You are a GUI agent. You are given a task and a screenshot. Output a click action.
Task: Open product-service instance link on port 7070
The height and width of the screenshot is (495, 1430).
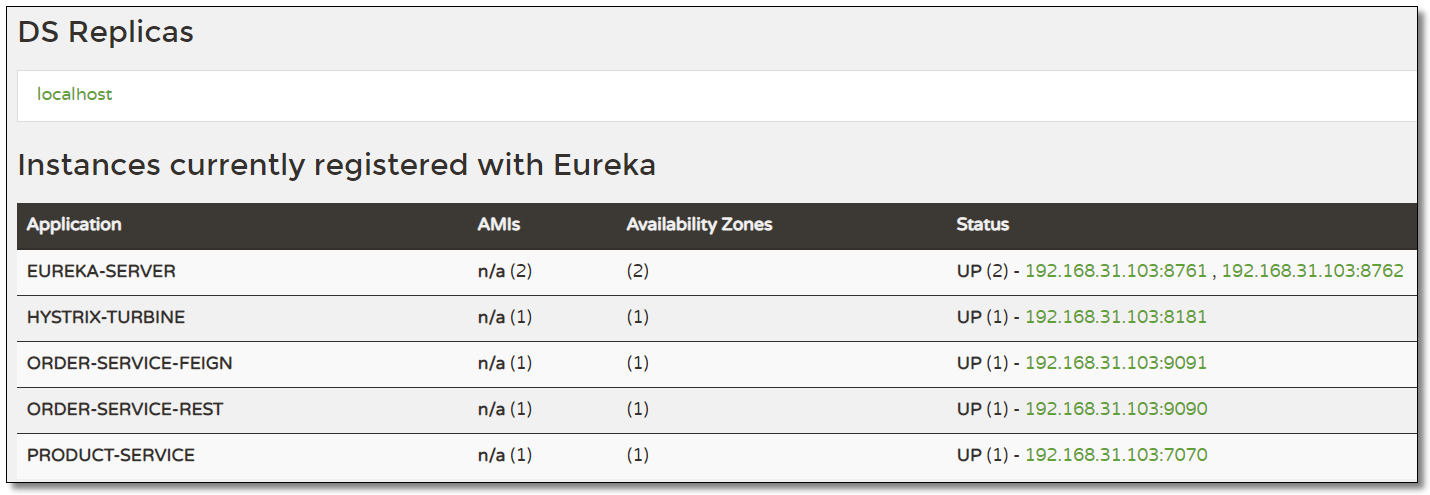pyautogui.click(x=1116, y=455)
